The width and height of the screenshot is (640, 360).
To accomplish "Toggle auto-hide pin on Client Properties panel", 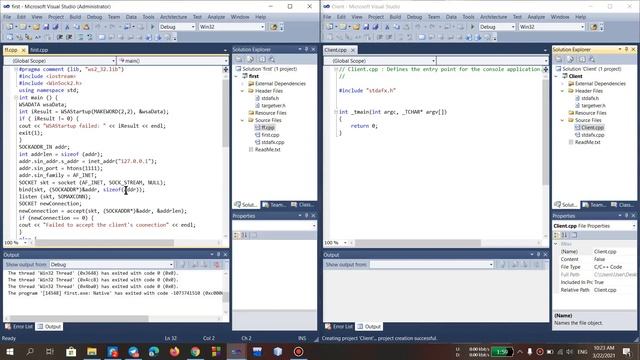I will pos(627,216).
